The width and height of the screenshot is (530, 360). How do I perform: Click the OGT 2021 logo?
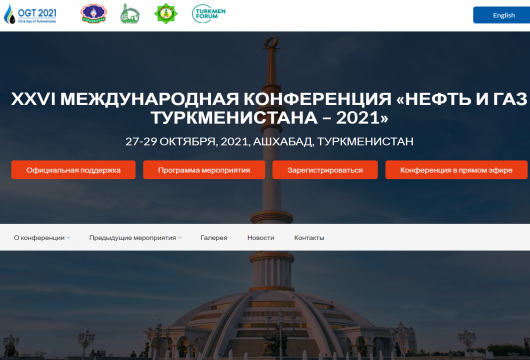[x=30, y=14]
